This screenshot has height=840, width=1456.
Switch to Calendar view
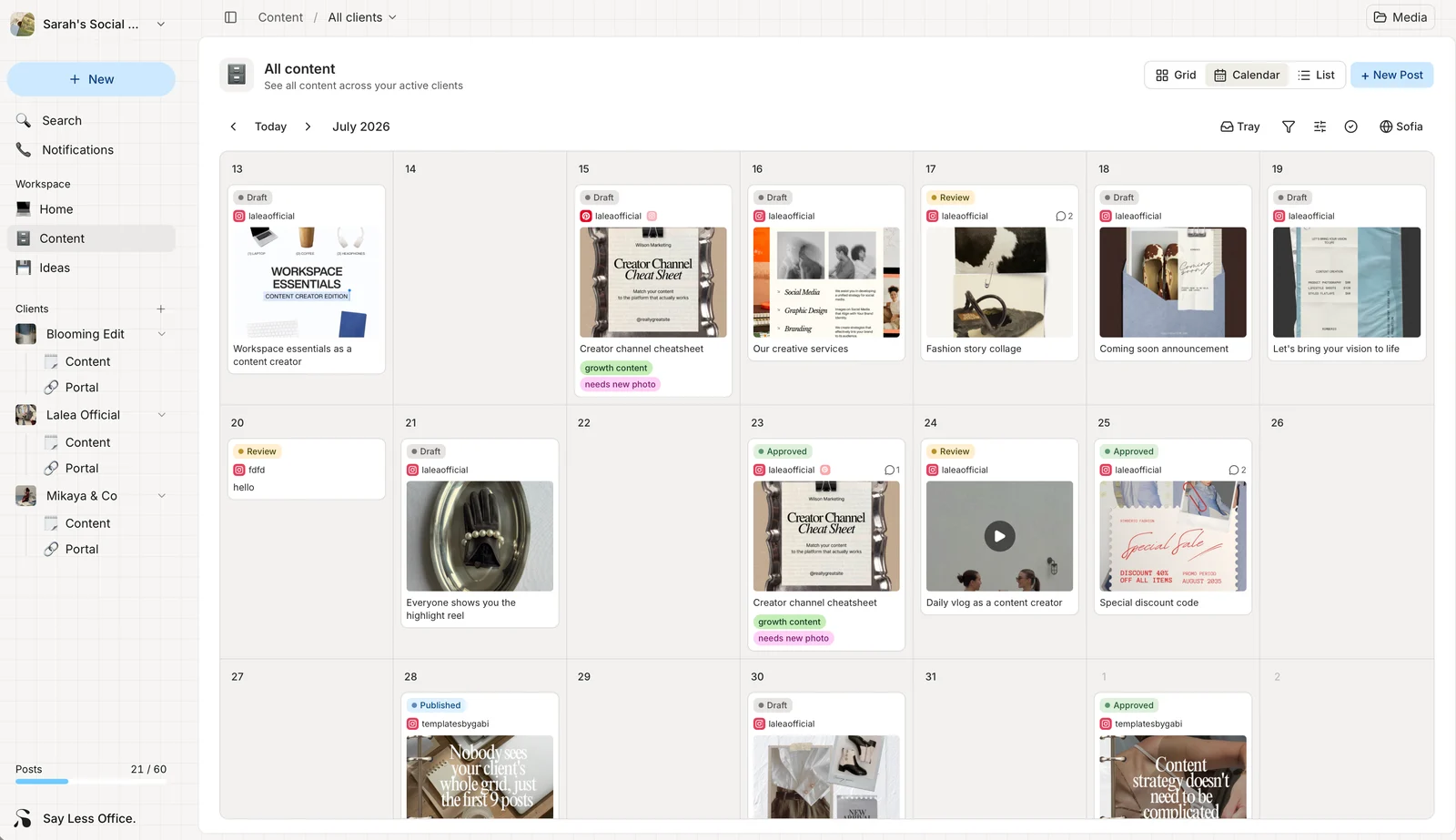[x=1247, y=75]
